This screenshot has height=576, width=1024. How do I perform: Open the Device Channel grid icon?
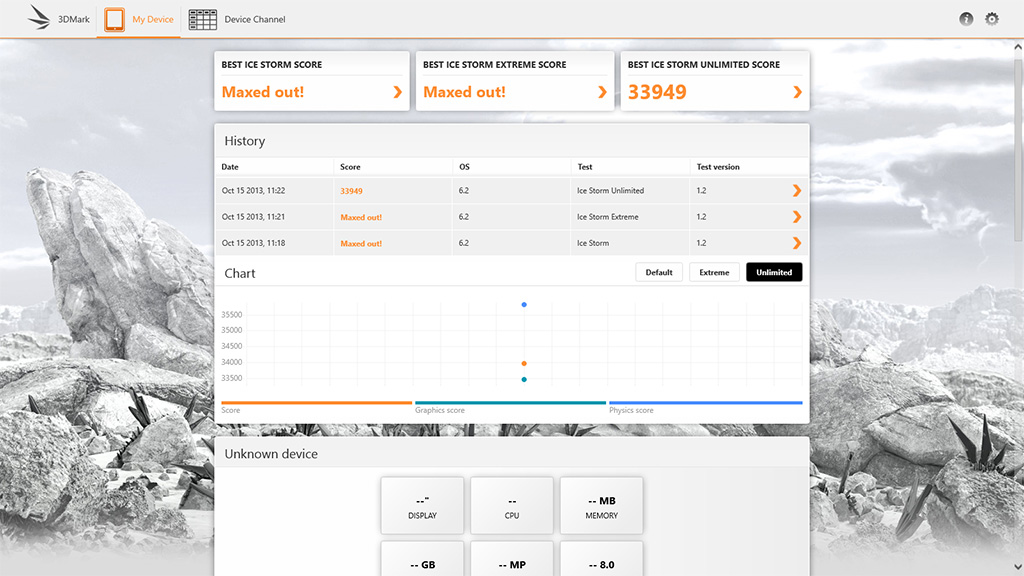tap(202, 20)
